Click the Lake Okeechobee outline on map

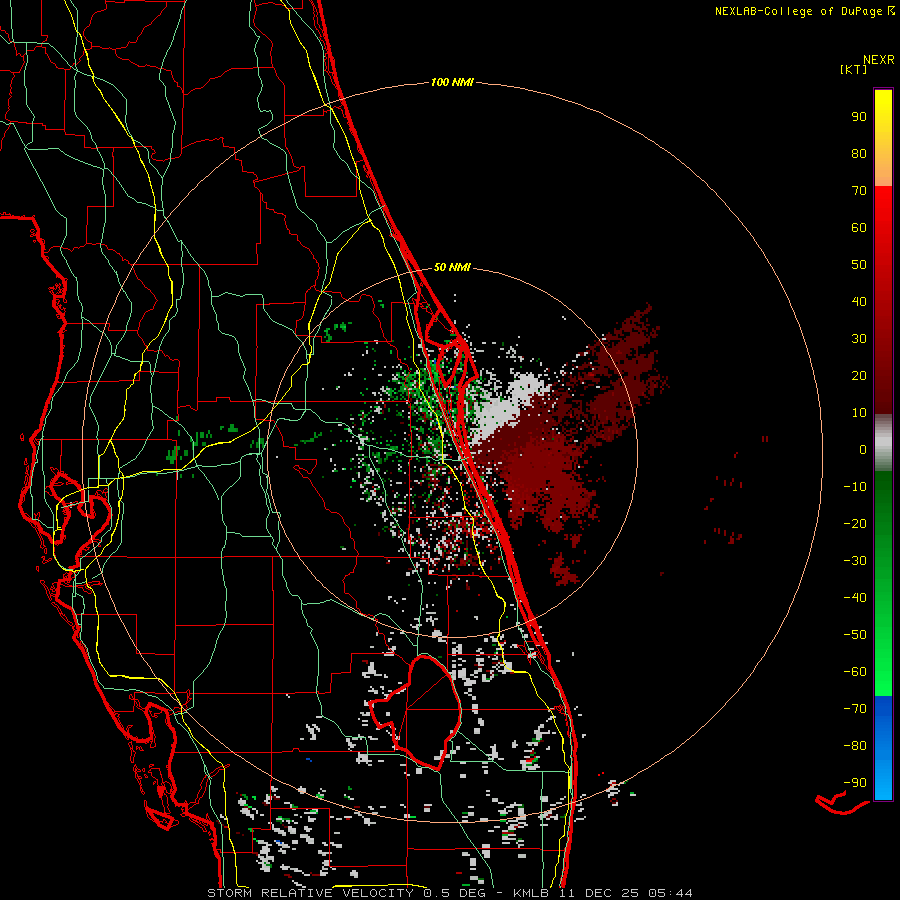(x=414, y=712)
